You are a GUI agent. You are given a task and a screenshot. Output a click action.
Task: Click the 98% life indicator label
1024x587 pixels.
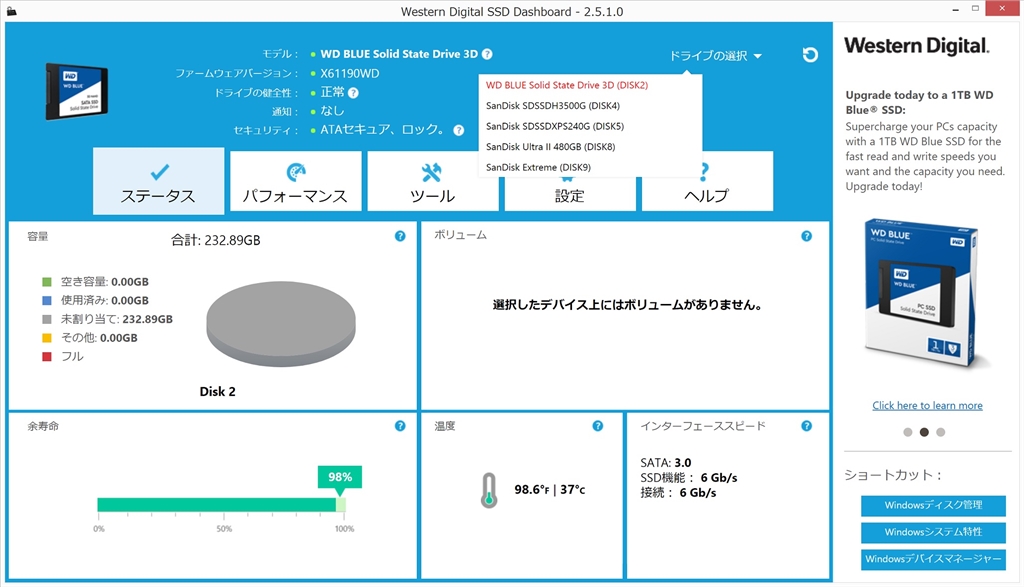(x=340, y=477)
